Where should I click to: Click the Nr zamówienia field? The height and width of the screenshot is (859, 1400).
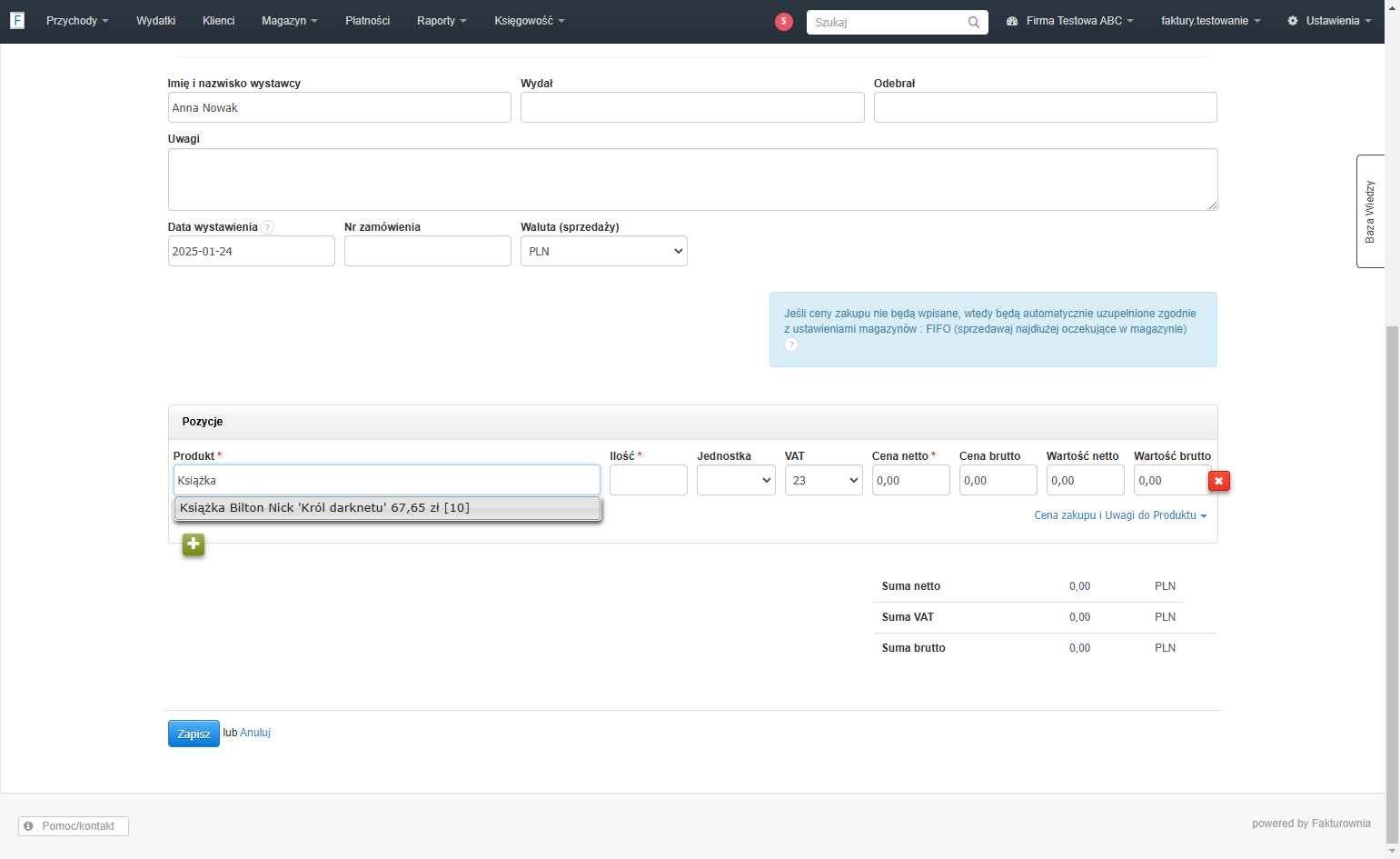428,251
